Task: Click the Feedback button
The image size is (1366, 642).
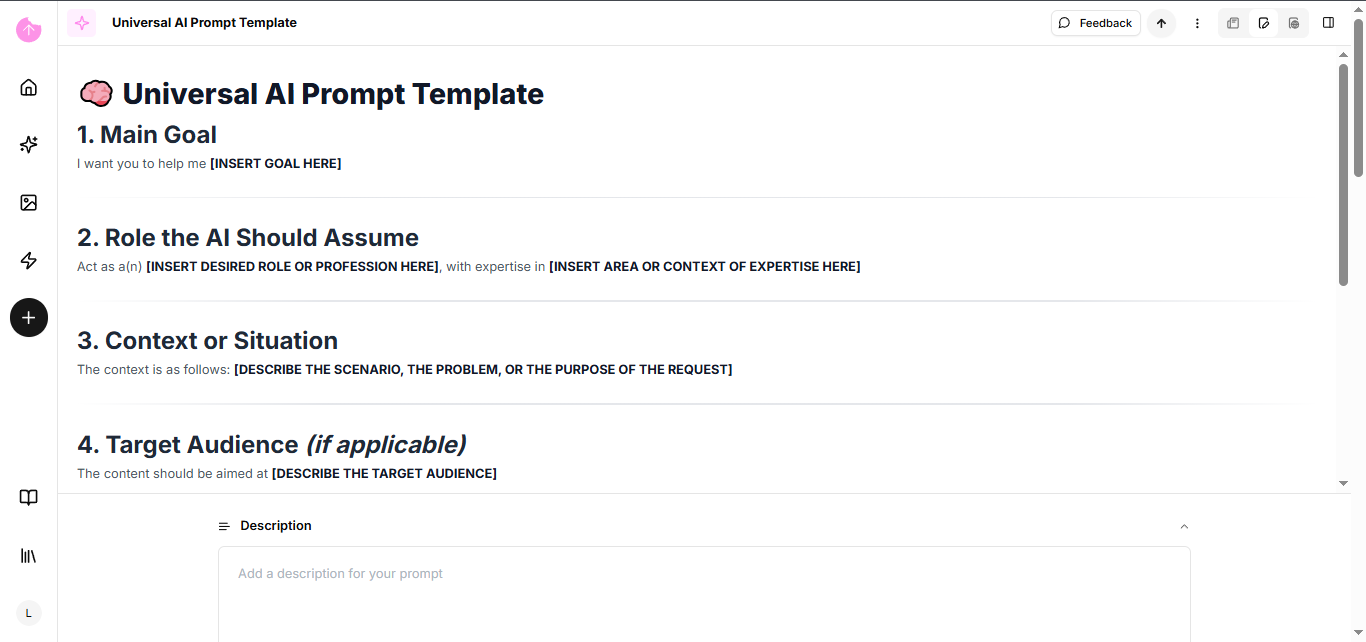Action: coord(1095,23)
